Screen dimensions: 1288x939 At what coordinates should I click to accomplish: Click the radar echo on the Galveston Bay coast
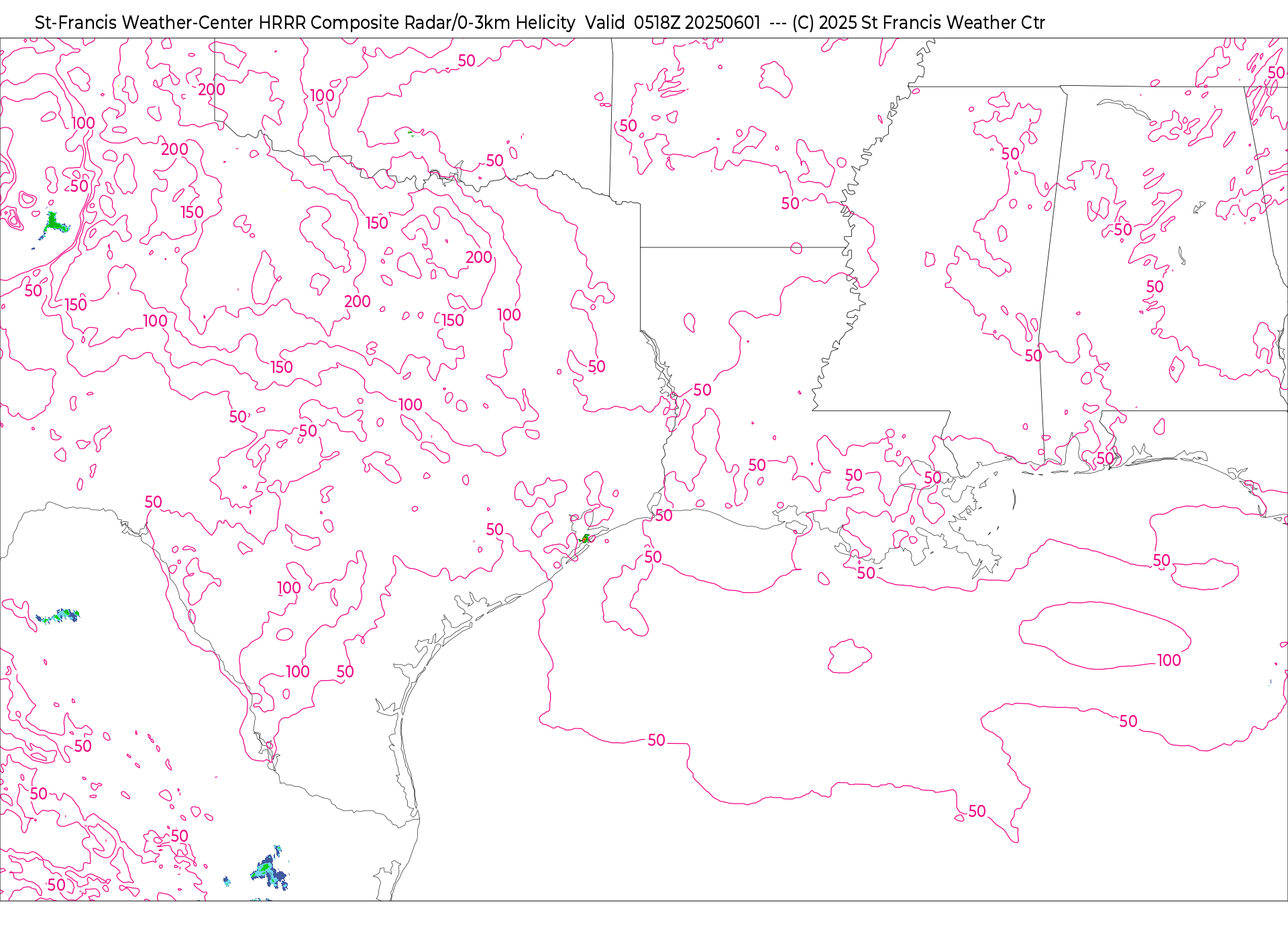click(585, 539)
